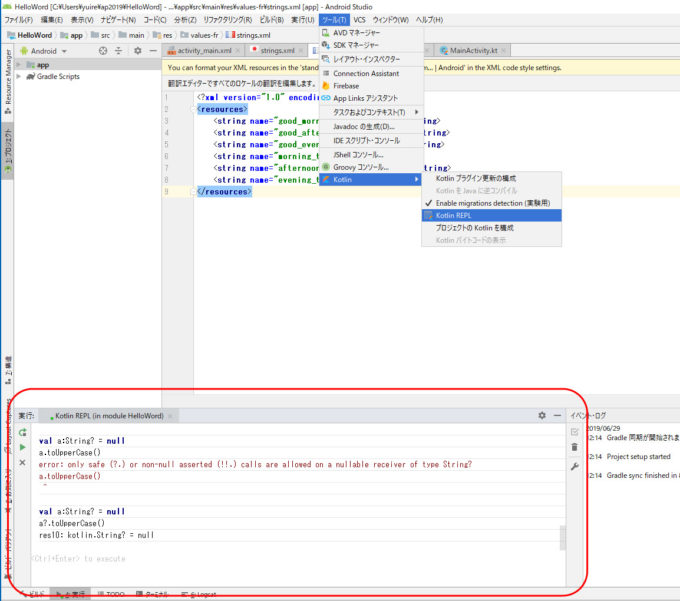Click the values-fr breadcrumb folder
This screenshot has width=680, height=601.
[x=199, y=35]
